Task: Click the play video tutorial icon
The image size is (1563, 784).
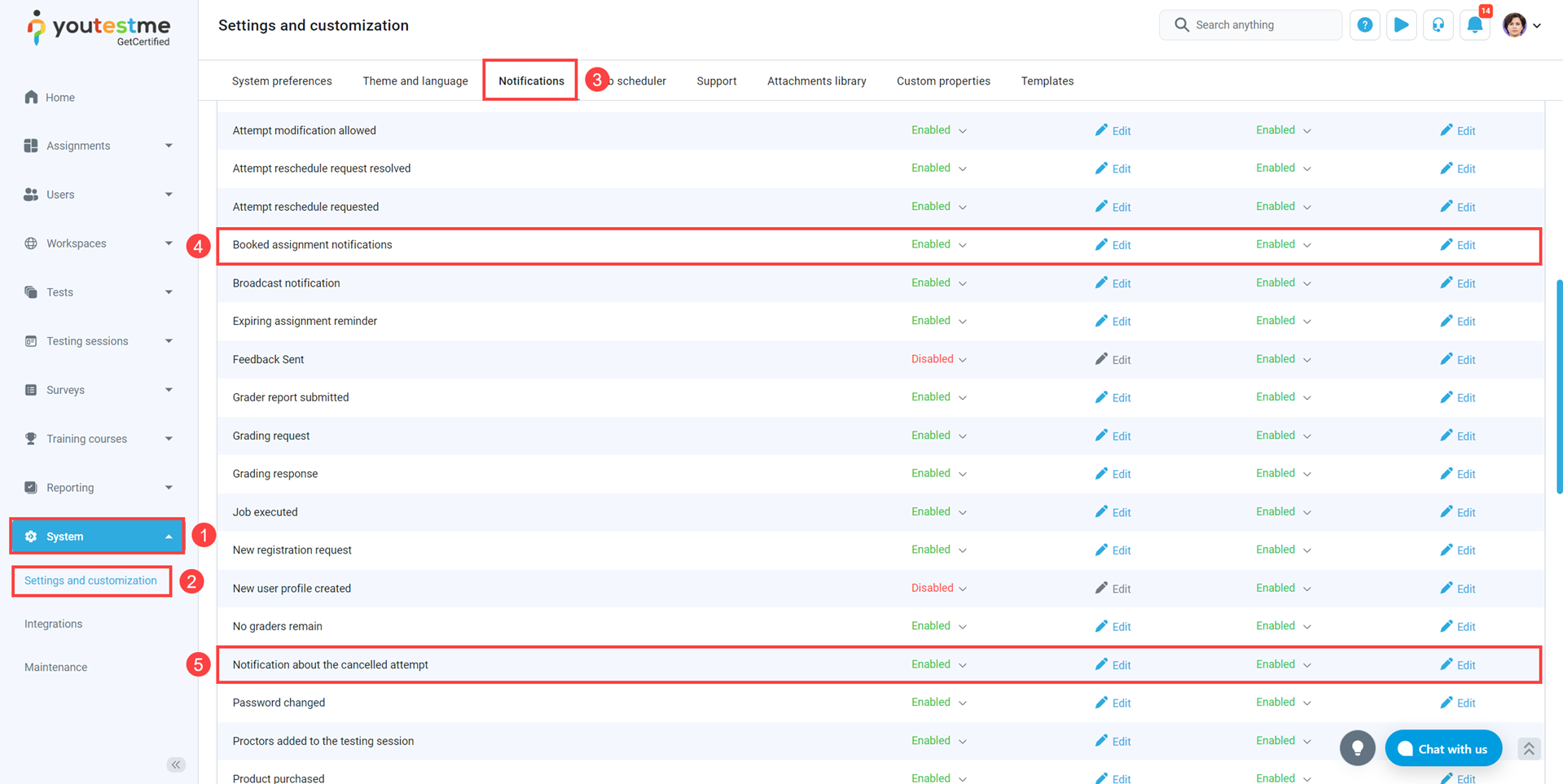Action: tap(1401, 25)
